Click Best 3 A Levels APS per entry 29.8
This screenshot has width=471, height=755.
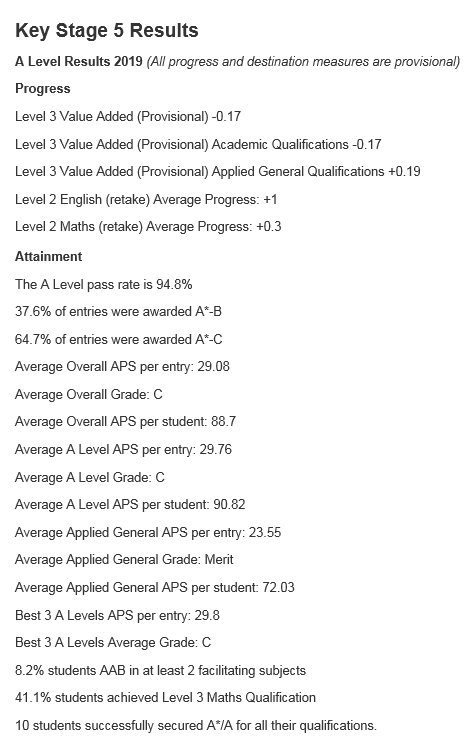pyautogui.click(x=118, y=615)
